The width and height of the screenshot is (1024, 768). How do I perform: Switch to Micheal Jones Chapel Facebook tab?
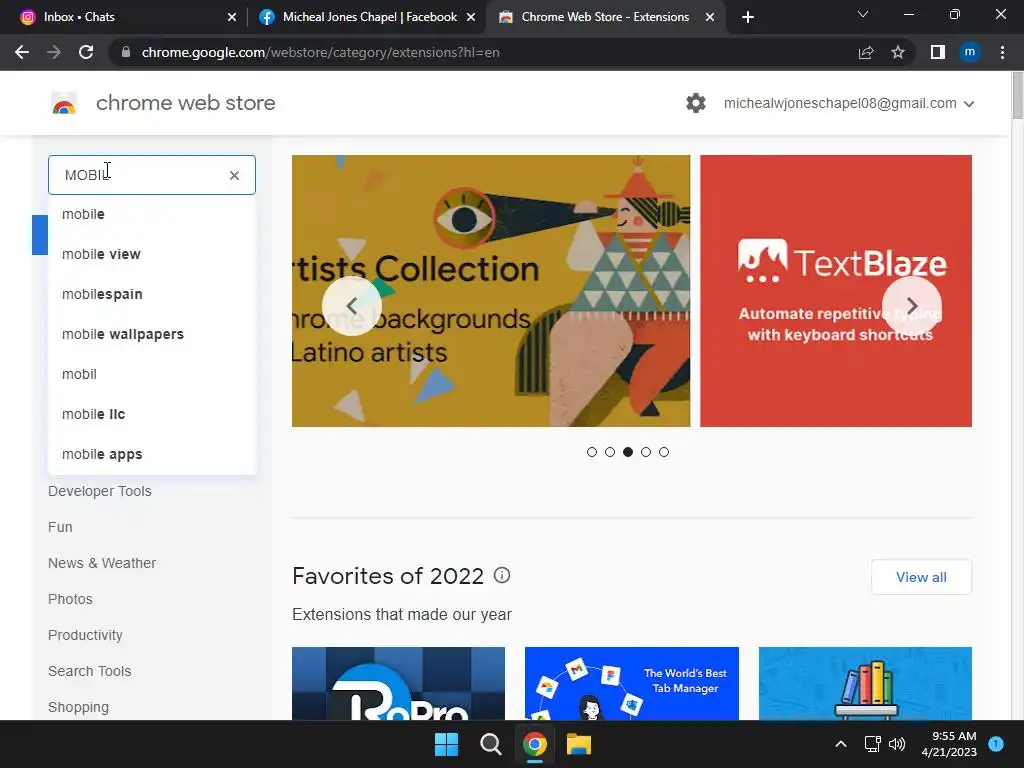[367, 17]
